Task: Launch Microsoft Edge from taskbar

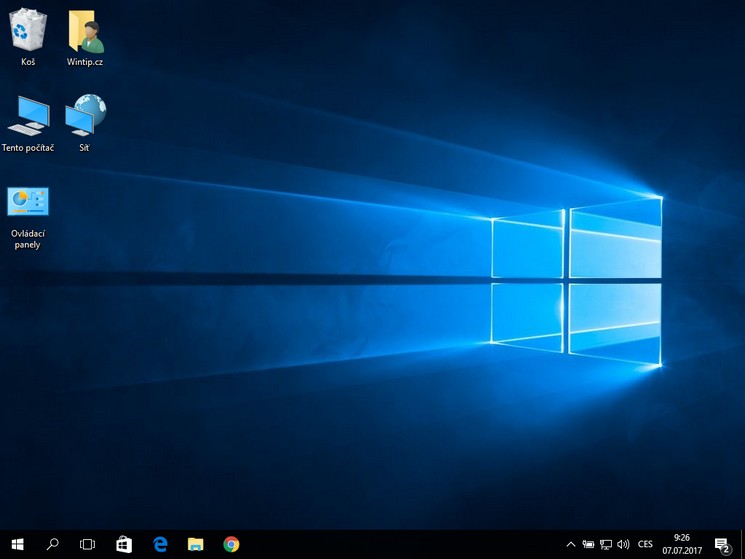Action: click(160, 544)
